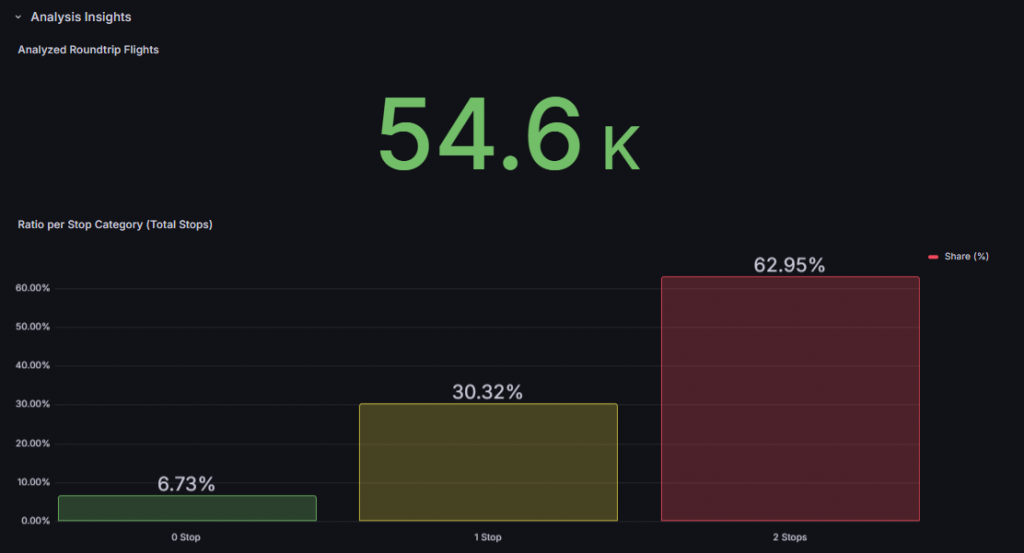Viewport: 1024px width, 553px height.
Task: Open the Ratio per Stop Category panel title
Action: pos(115,225)
